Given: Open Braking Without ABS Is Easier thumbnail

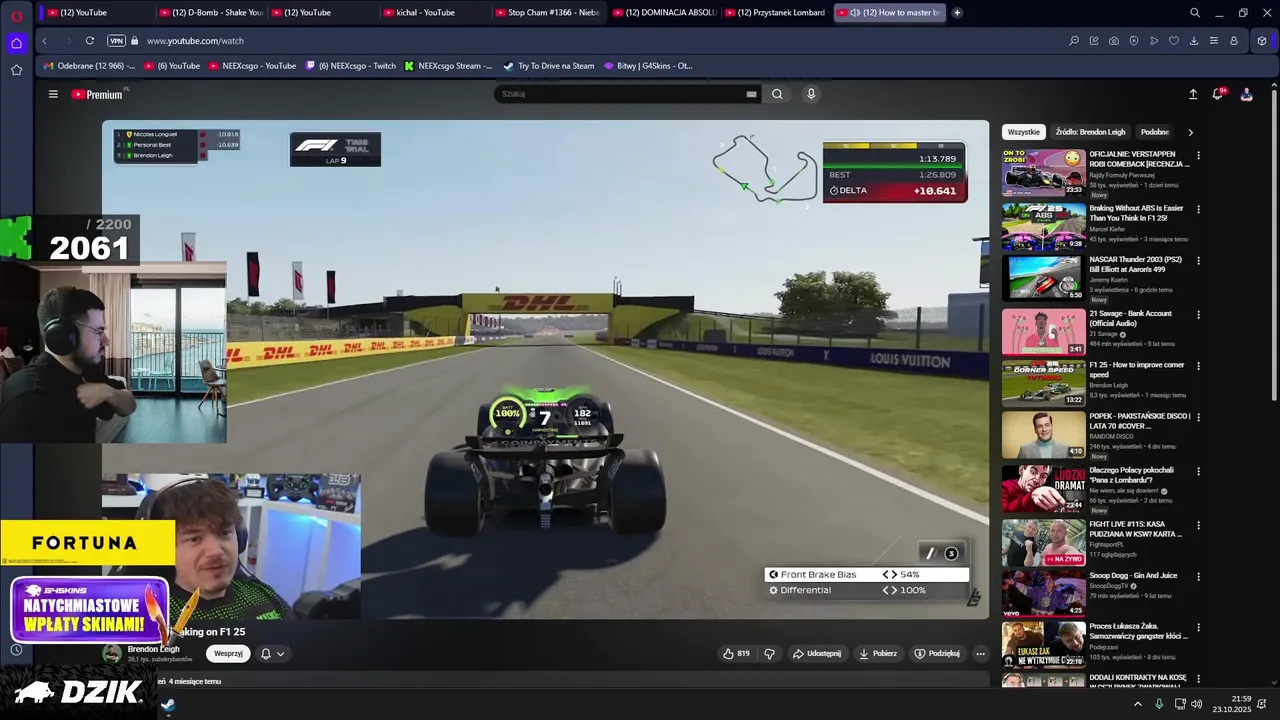Looking at the screenshot, I should [x=1044, y=226].
